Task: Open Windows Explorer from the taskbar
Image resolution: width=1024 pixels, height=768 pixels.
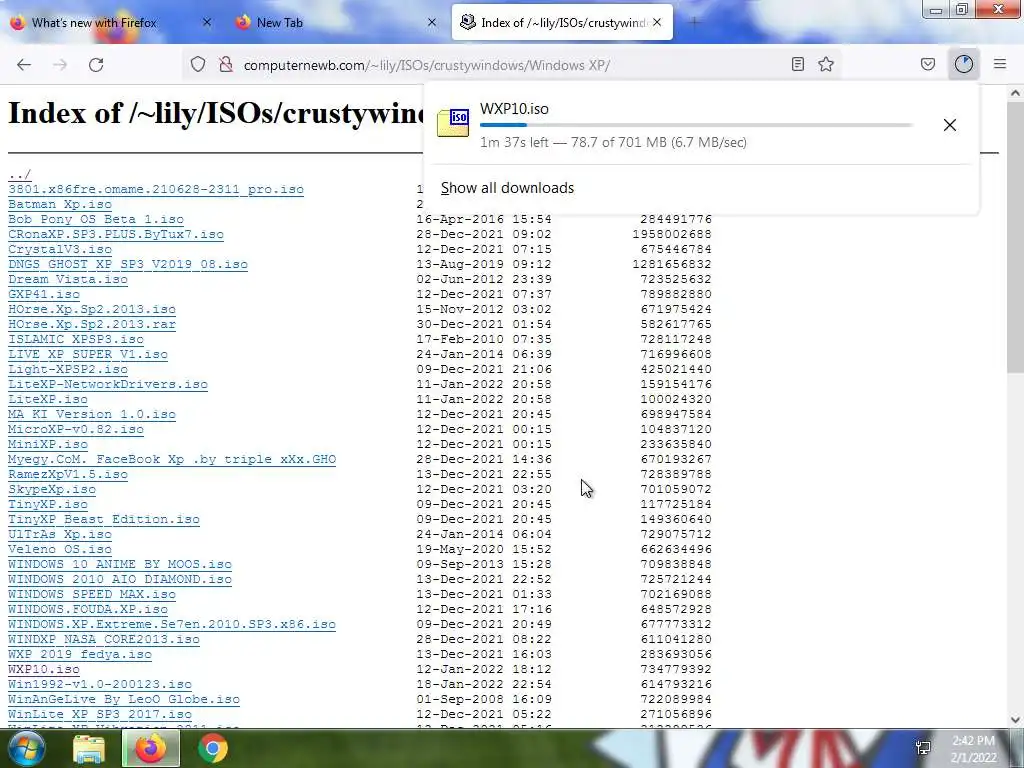Action: tap(89, 748)
